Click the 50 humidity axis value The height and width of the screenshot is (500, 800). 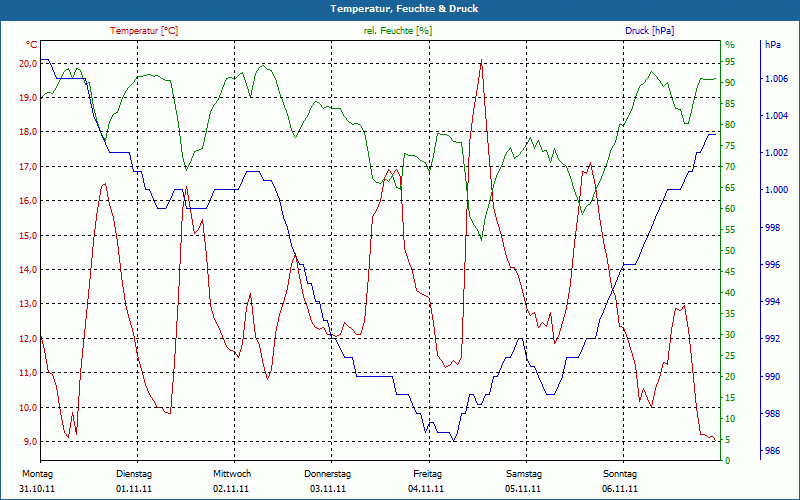(x=730, y=251)
